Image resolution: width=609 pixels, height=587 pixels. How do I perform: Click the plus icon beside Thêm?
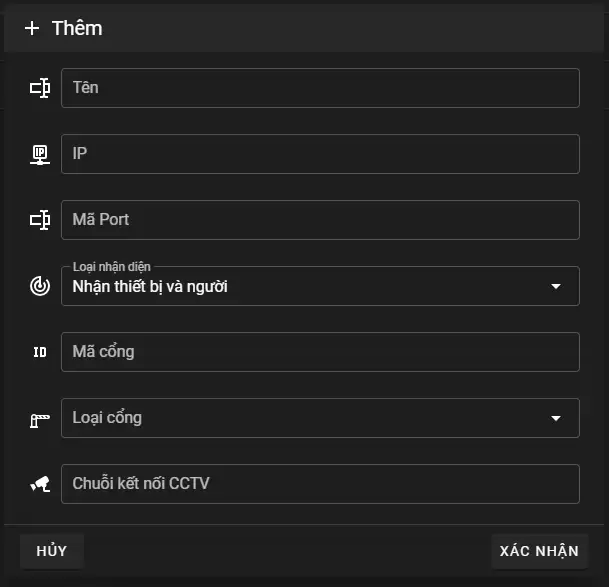(32, 28)
